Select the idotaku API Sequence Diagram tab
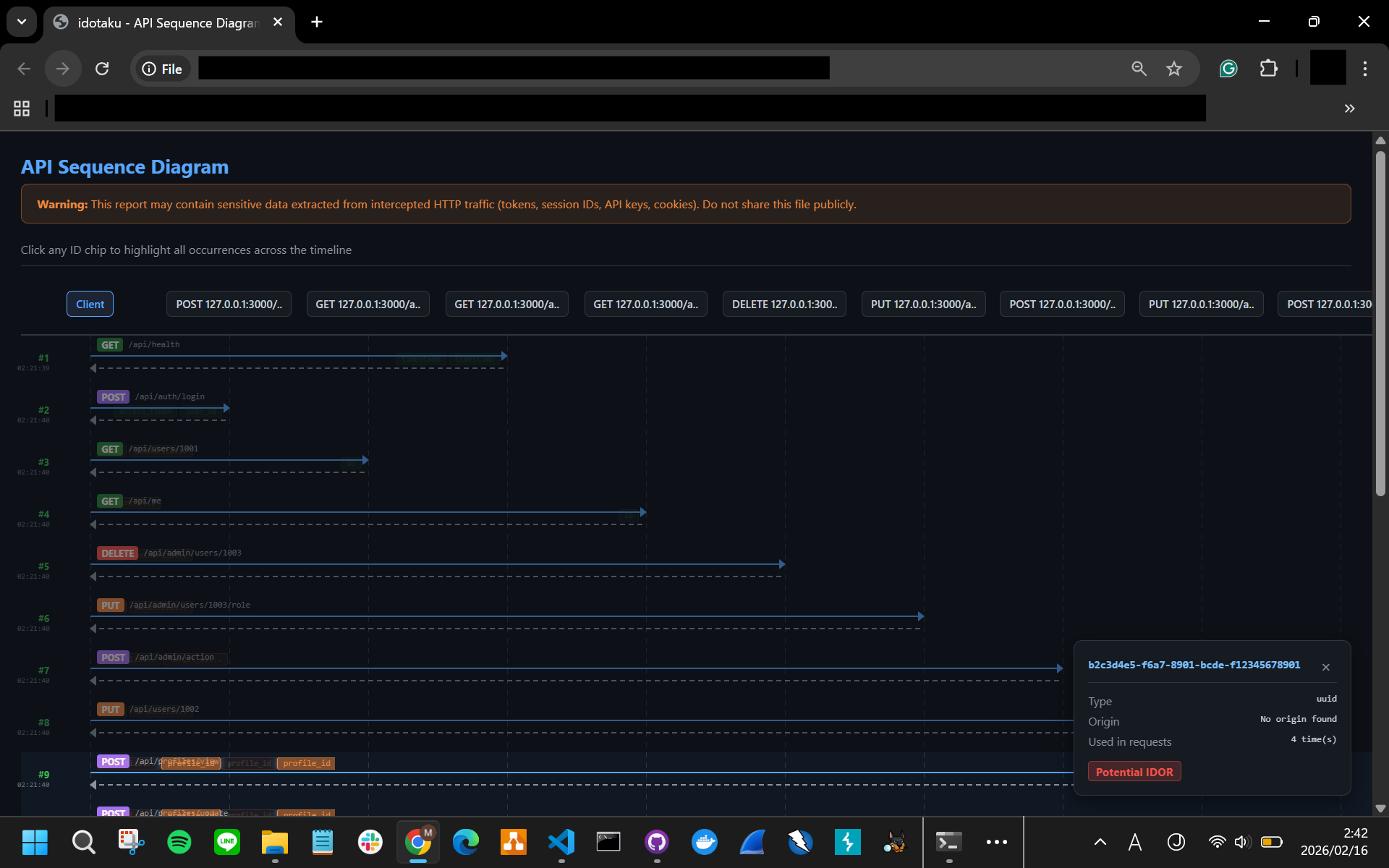The width and height of the screenshot is (1389, 868). tap(166, 22)
